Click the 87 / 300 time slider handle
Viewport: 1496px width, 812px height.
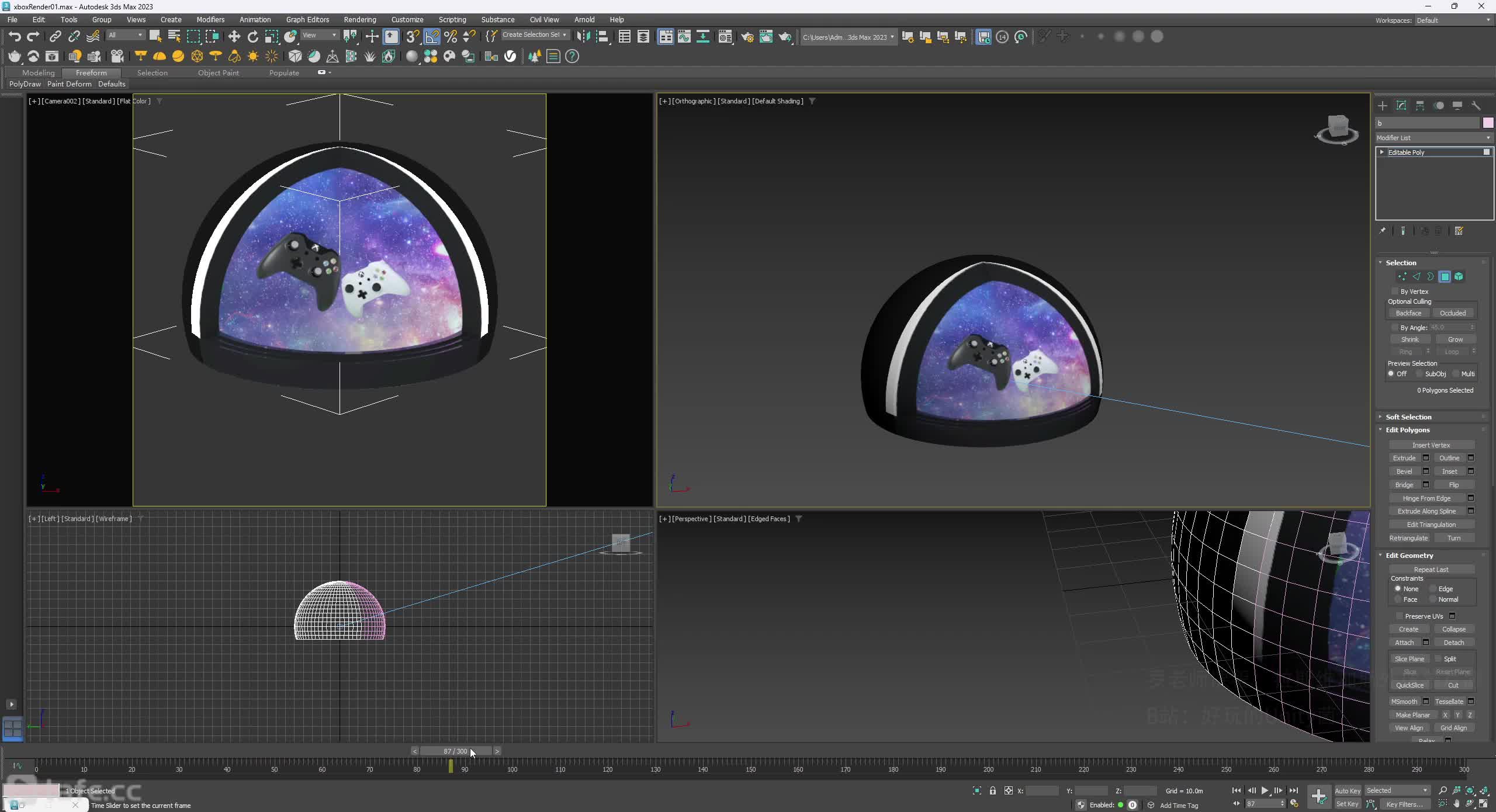(x=455, y=751)
